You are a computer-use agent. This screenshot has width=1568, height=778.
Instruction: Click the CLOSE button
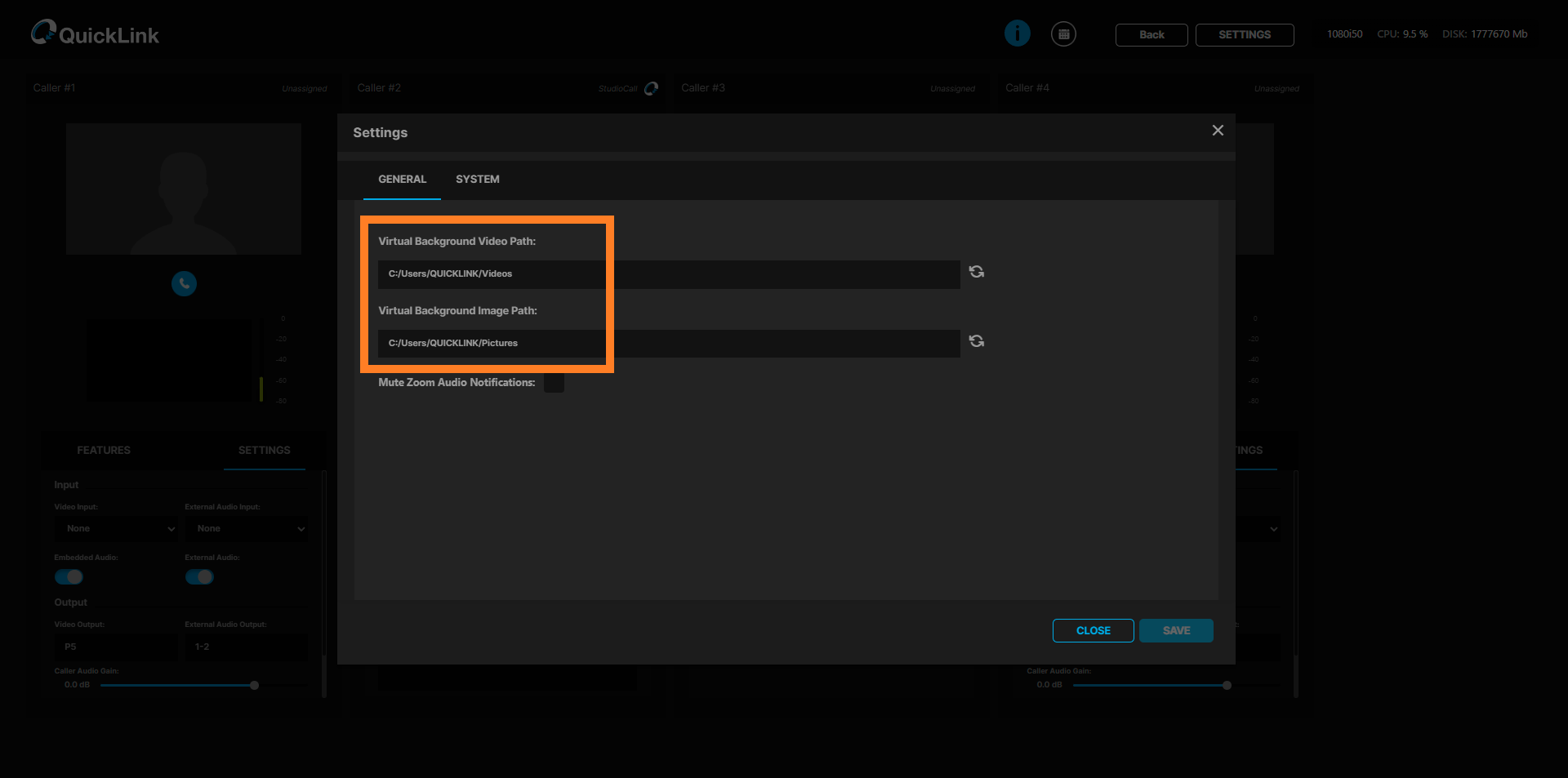1093,631
